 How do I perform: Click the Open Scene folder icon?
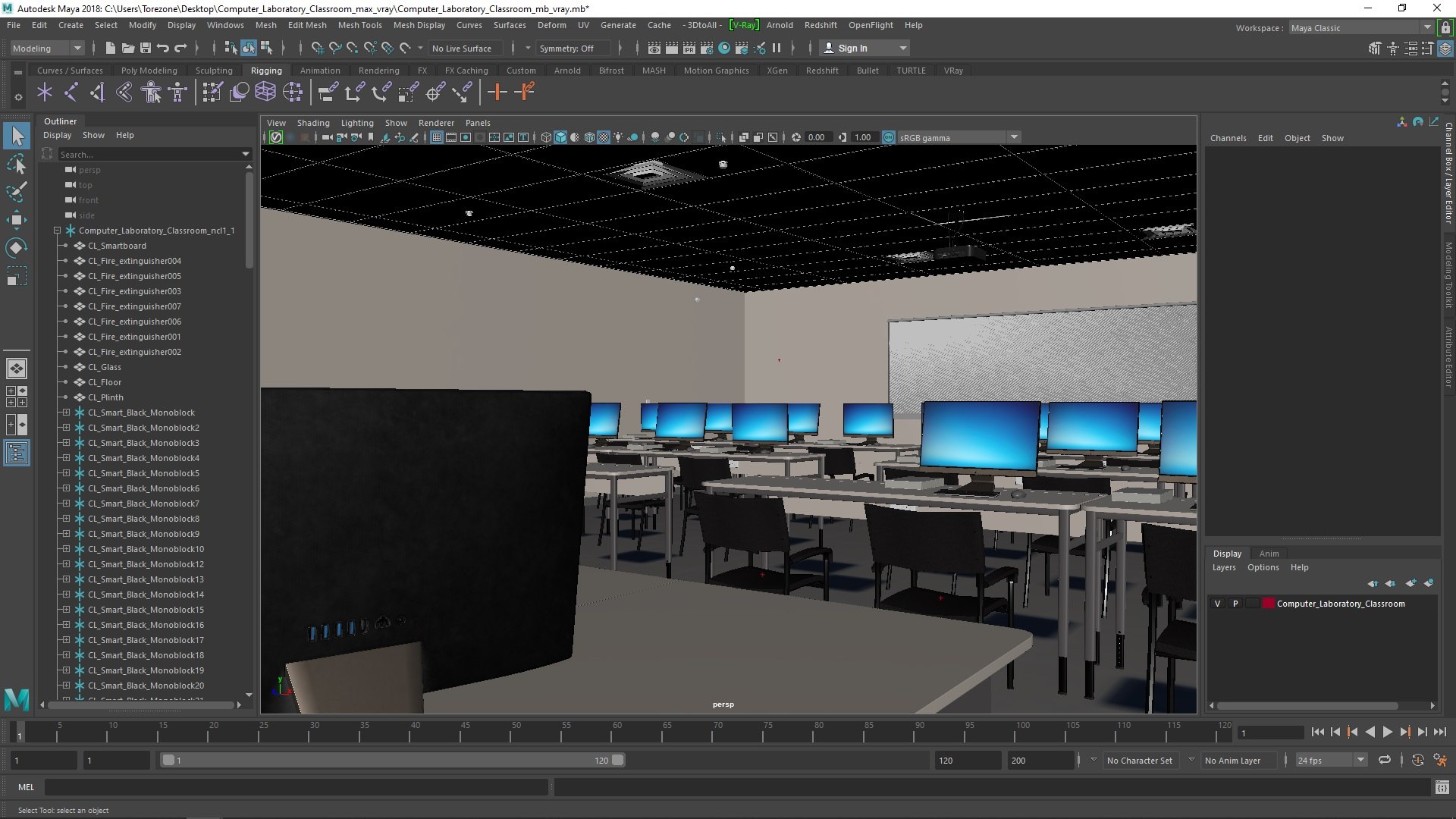(127, 48)
